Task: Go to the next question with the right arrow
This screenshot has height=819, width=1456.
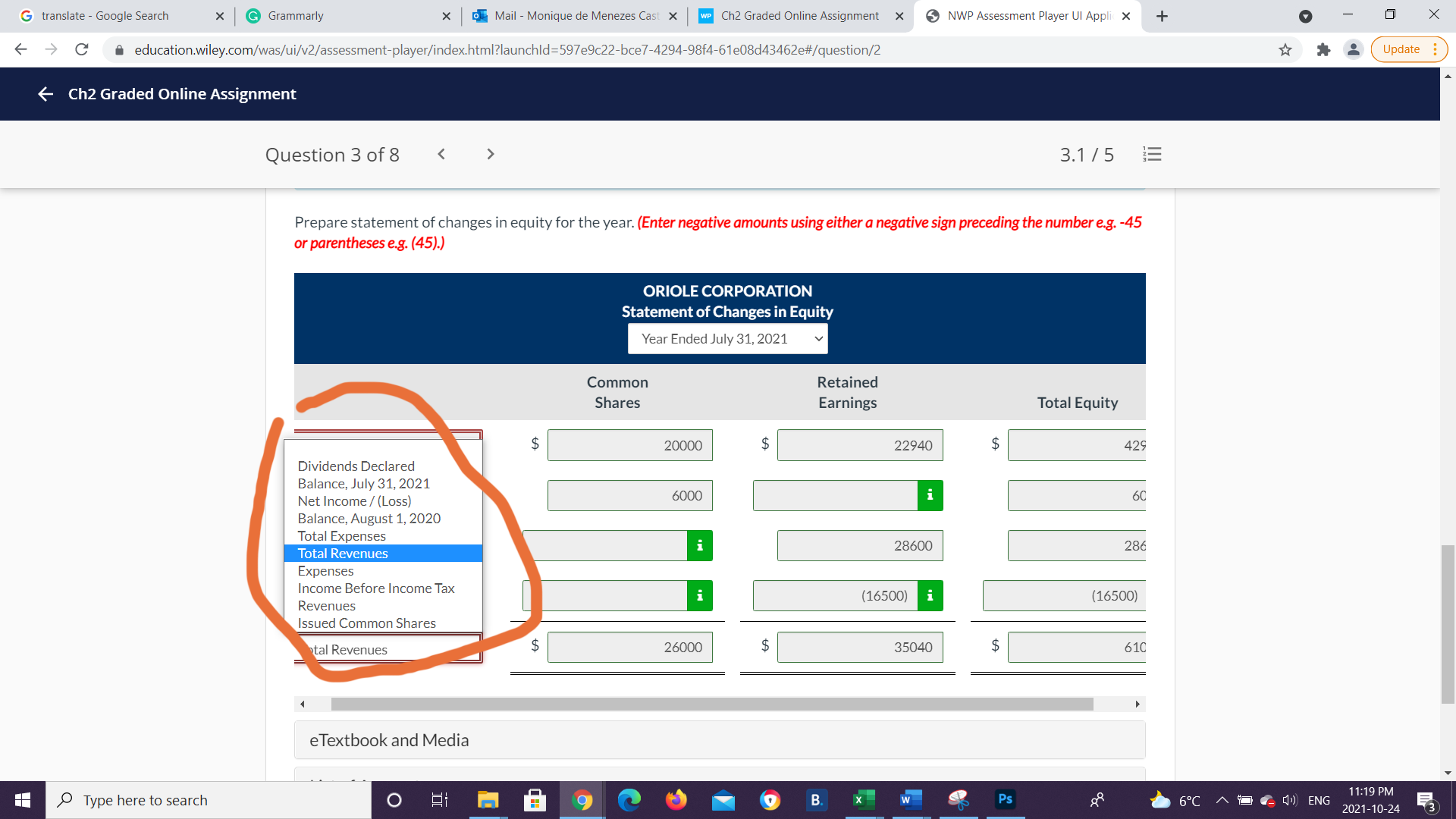Action: click(x=491, y=154)
